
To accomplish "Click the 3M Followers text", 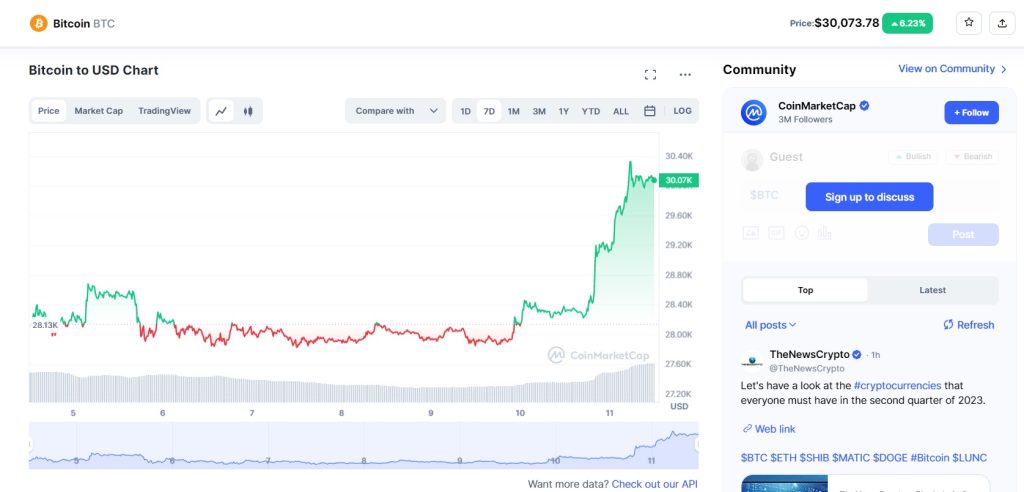I will point(805,120).
